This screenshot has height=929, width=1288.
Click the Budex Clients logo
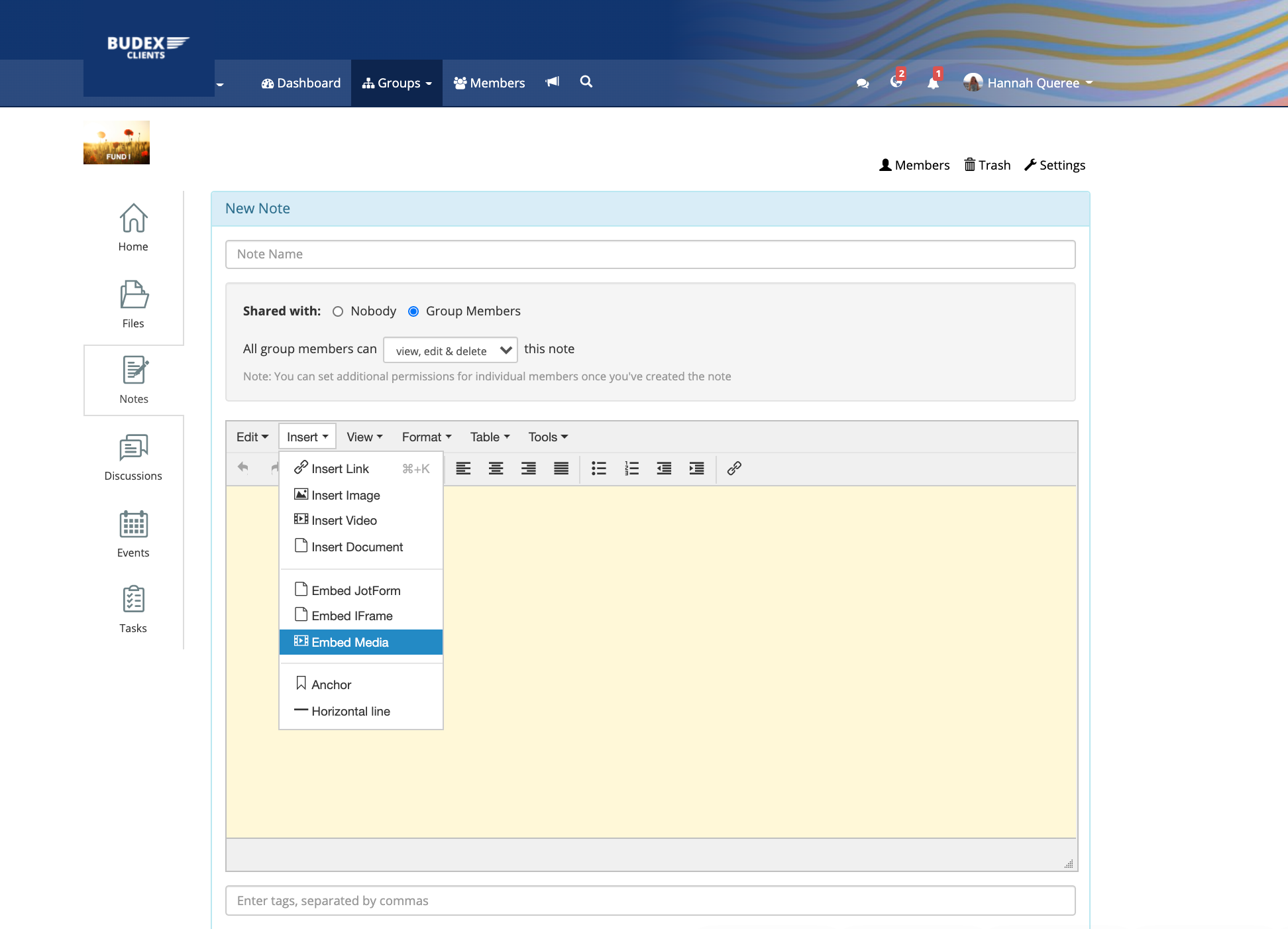coord(148,48)
